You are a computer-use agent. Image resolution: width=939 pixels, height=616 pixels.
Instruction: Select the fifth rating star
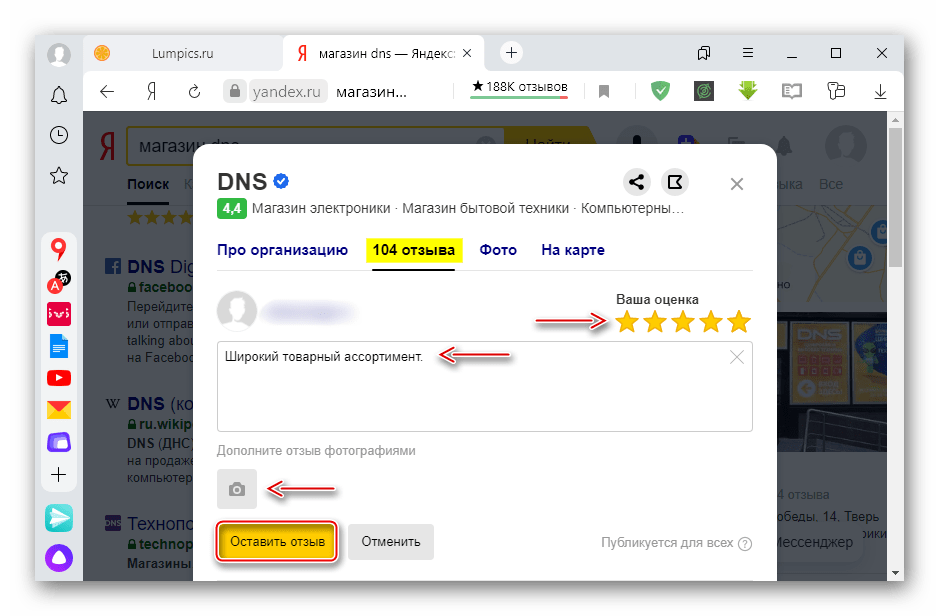pyautogui.click(x=739, y=322)
